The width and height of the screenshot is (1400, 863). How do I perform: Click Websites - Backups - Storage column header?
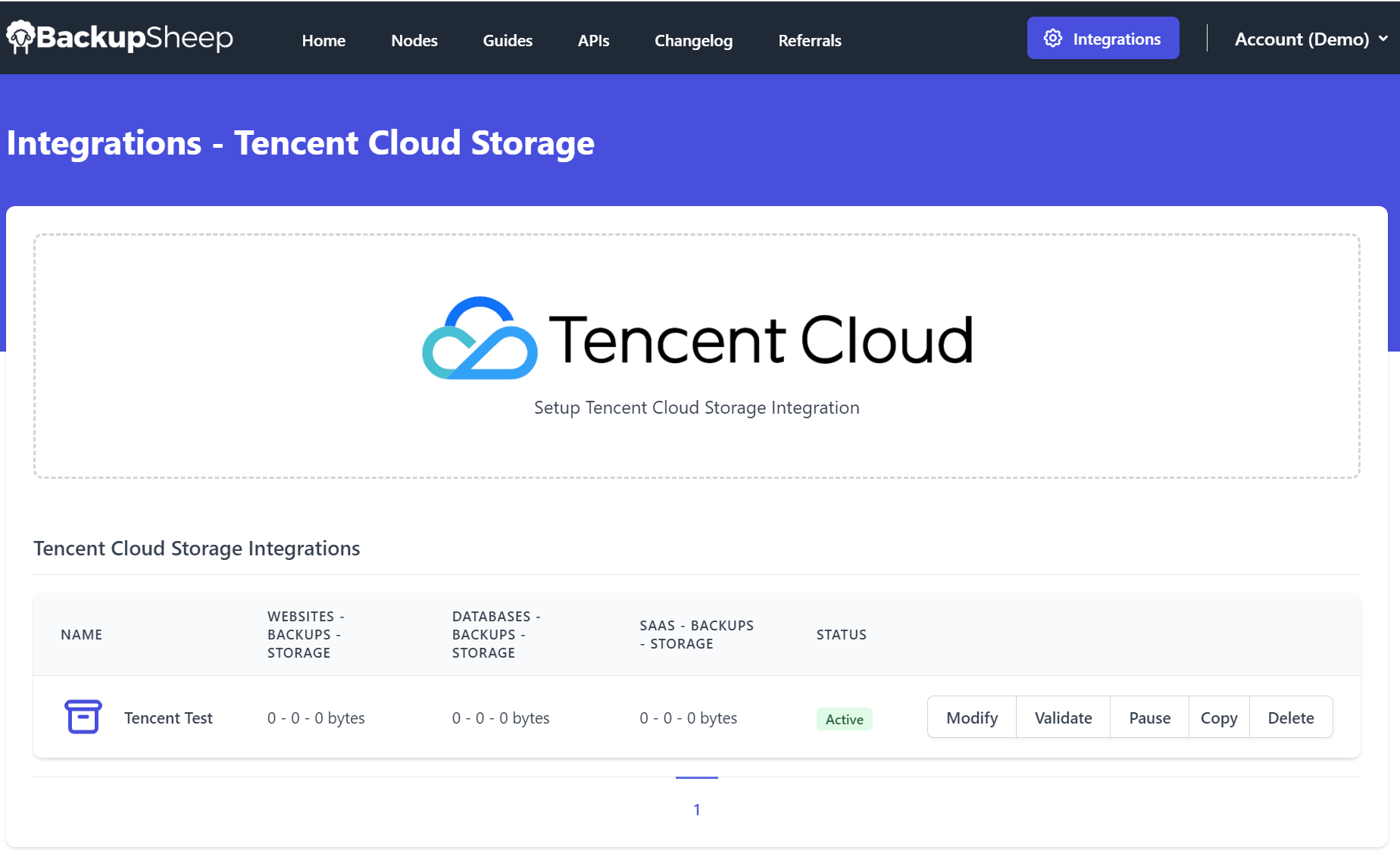(x=305, y=635)
